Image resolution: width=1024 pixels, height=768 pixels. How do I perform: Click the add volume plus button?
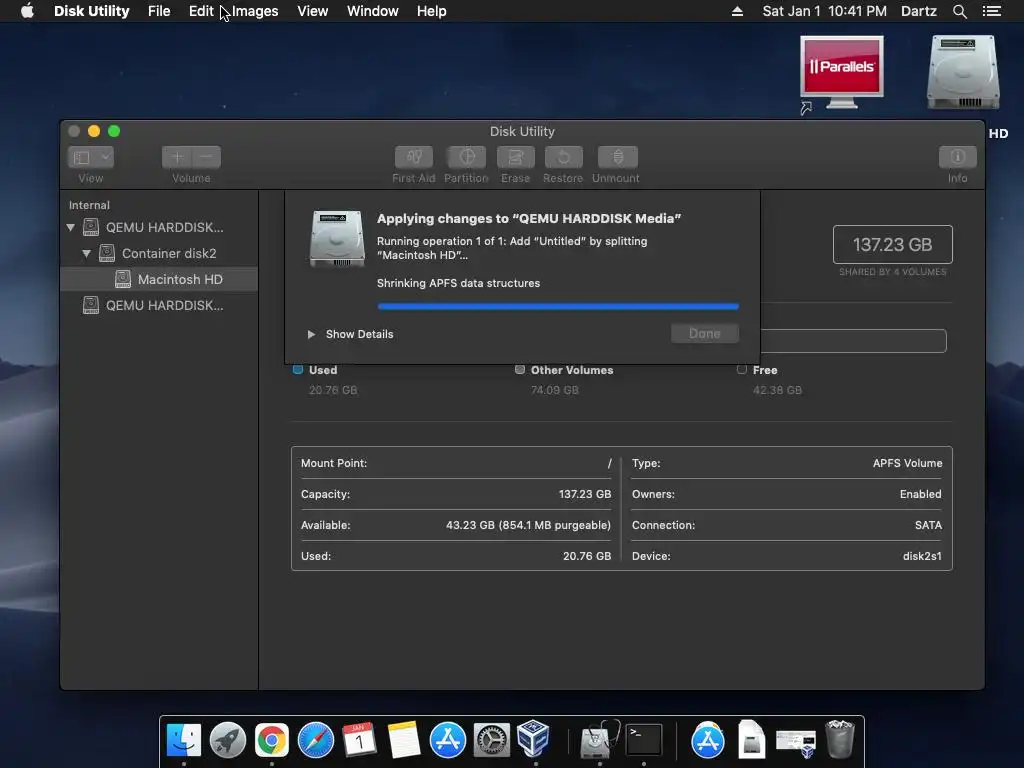click(176, 157)
